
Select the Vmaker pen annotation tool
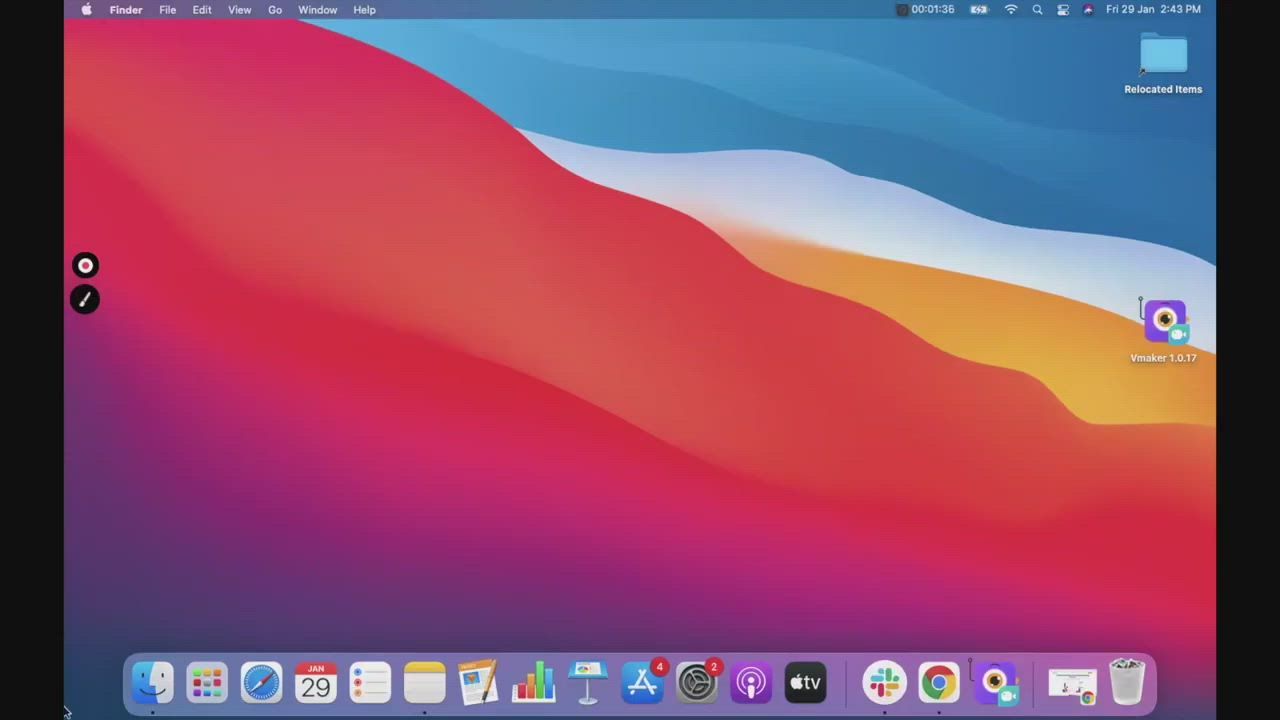(85, 299)
